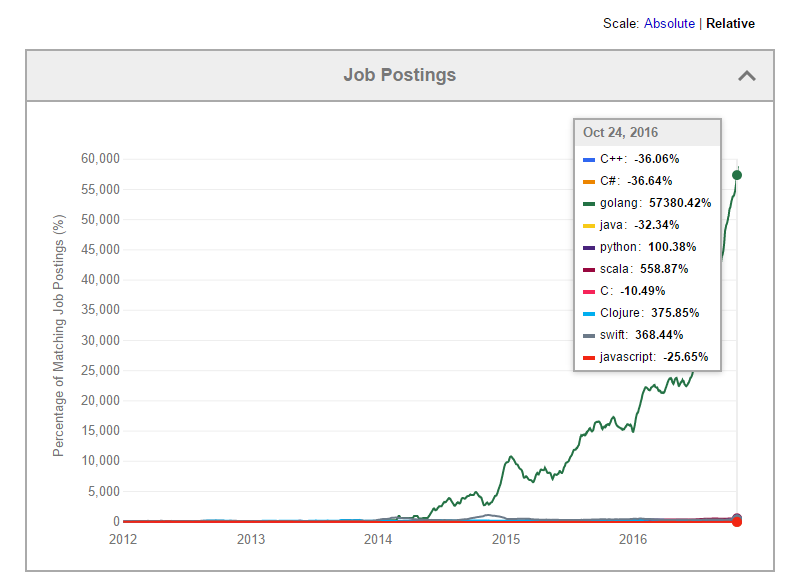The width and height of the screenshot is (806, 582).
Task: Click the Oct 24, 2016 tooltip header
Action: (x=647, y=133)
